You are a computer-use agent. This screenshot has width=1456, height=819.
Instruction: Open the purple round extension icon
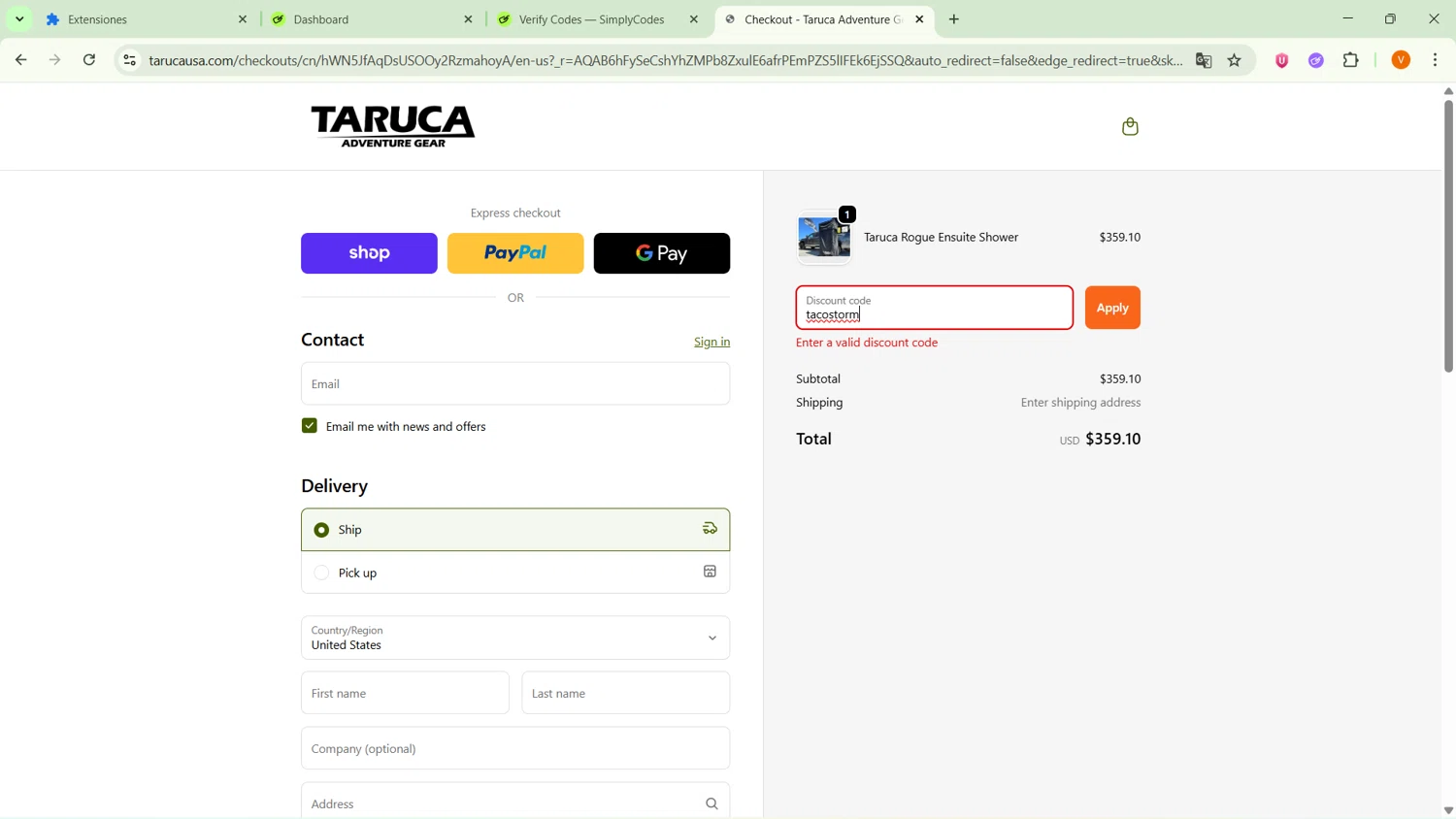[x=1316, y=60]
